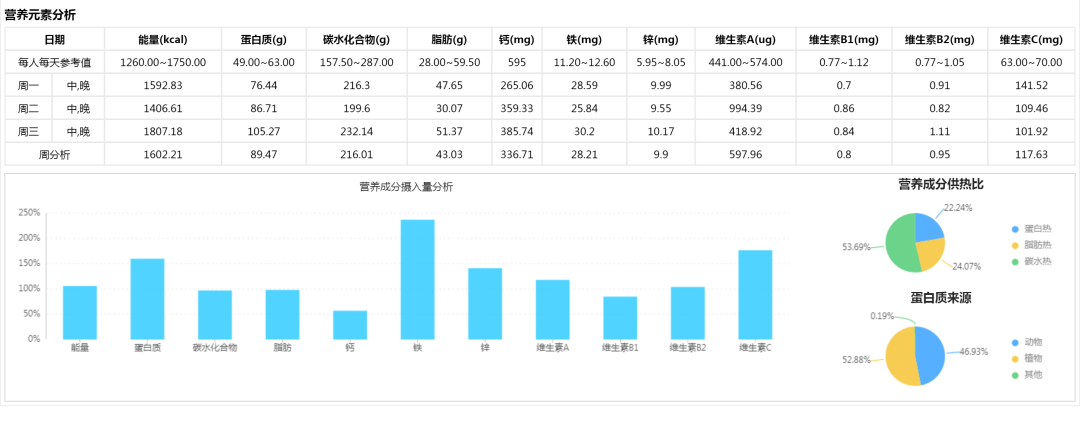Image resolution: width=1080 pixels, height=422 pixels.
Task: Select the 周二 row label
Action: click(x=28, y=108)
